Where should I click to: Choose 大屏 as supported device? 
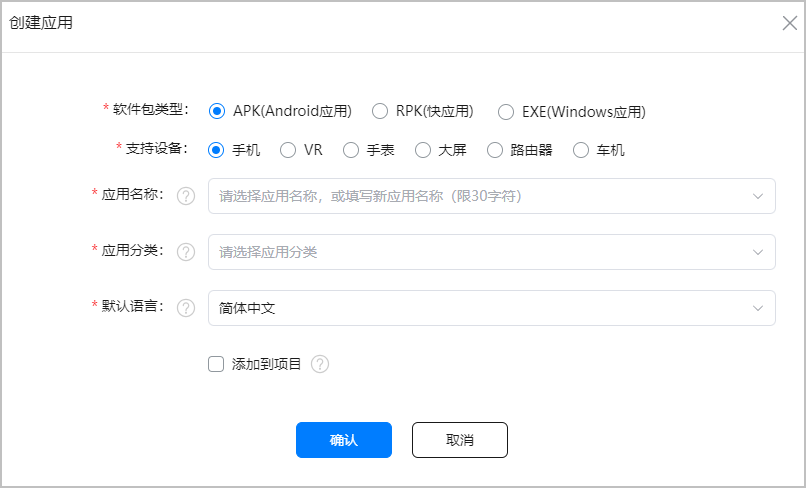[x=422, y=150]
